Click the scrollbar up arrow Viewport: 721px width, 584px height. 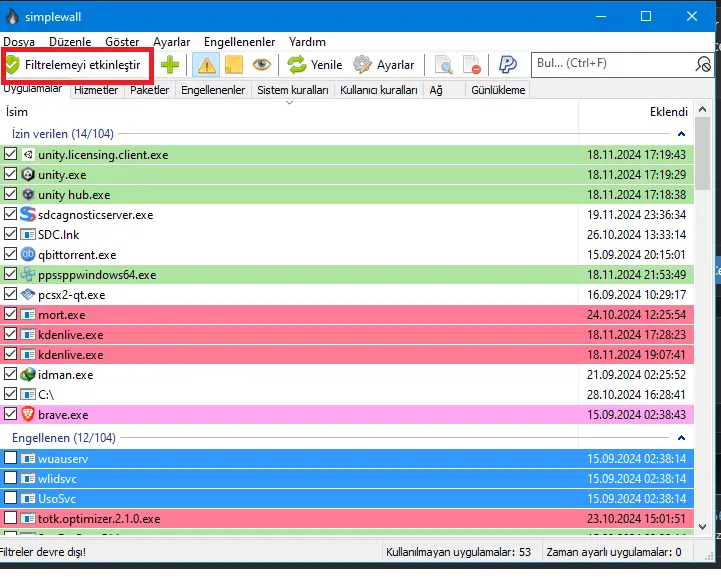702,109
